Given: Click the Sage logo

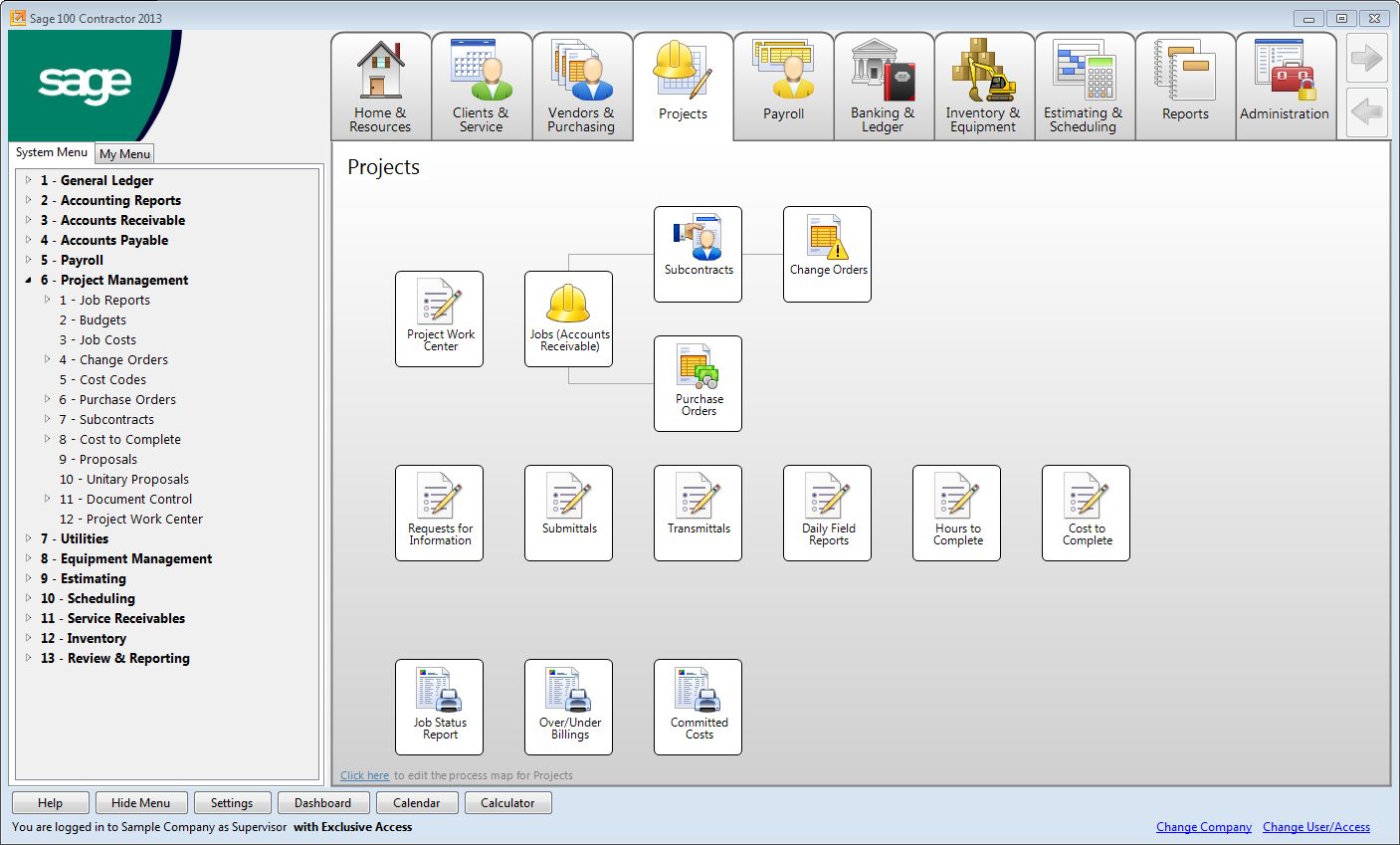Looking at the screenshot, I should pos(85,84).
